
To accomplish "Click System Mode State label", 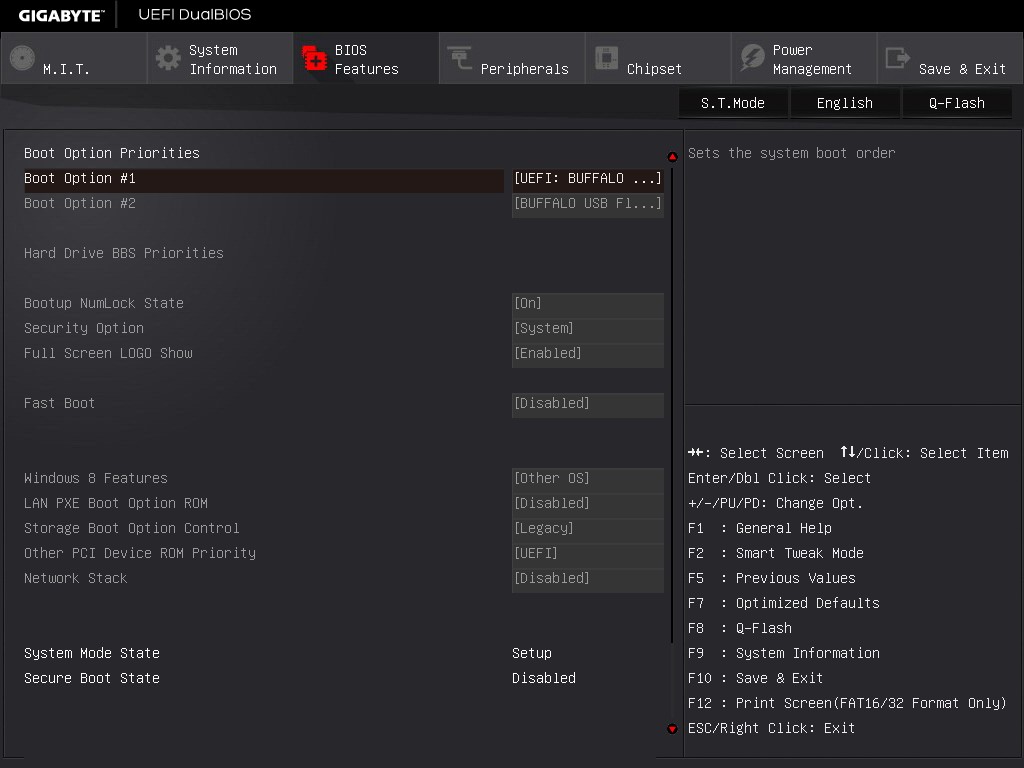I will tap(91, 654).
